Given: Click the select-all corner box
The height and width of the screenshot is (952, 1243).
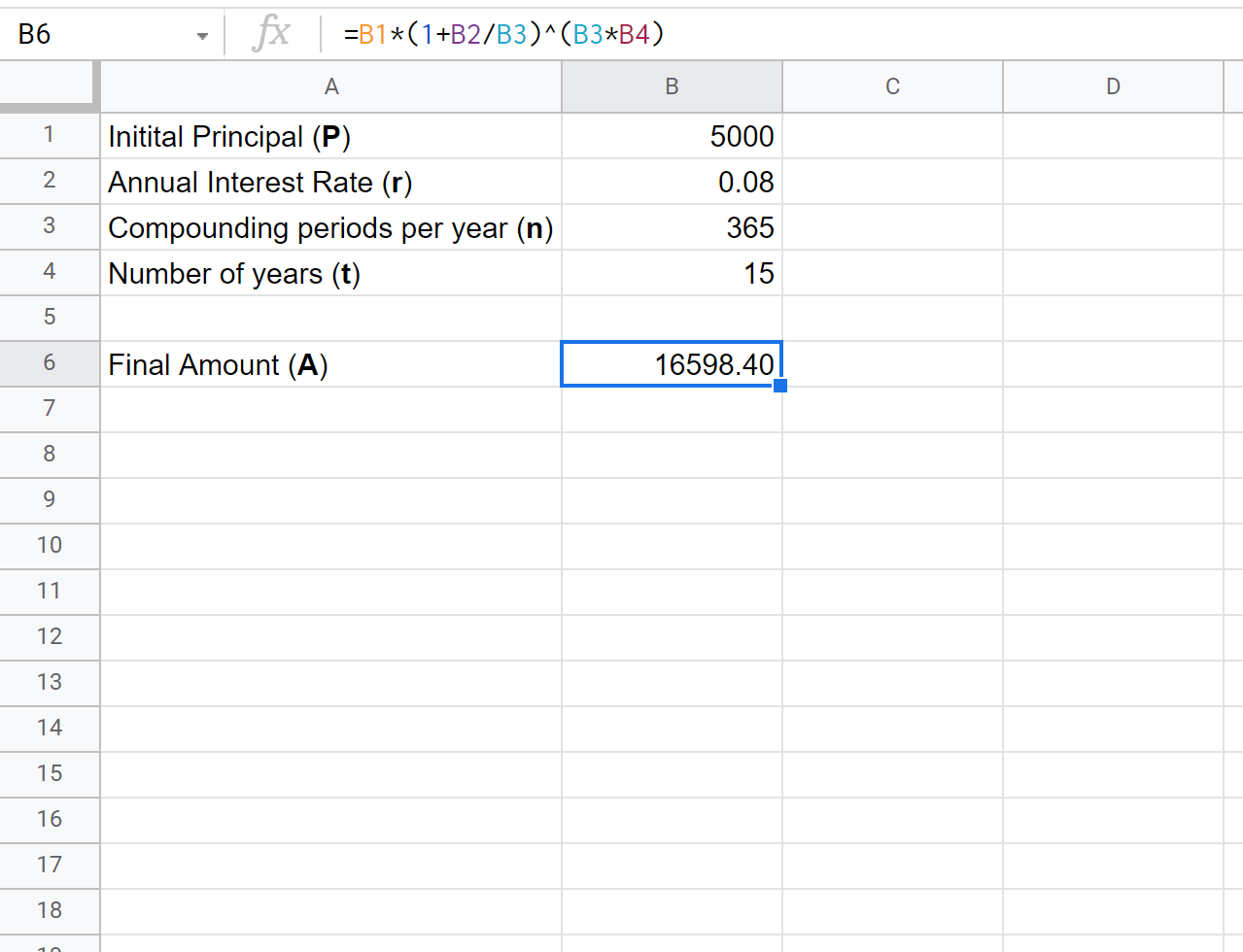Looking at the screenshot, I should pos(49,85).
